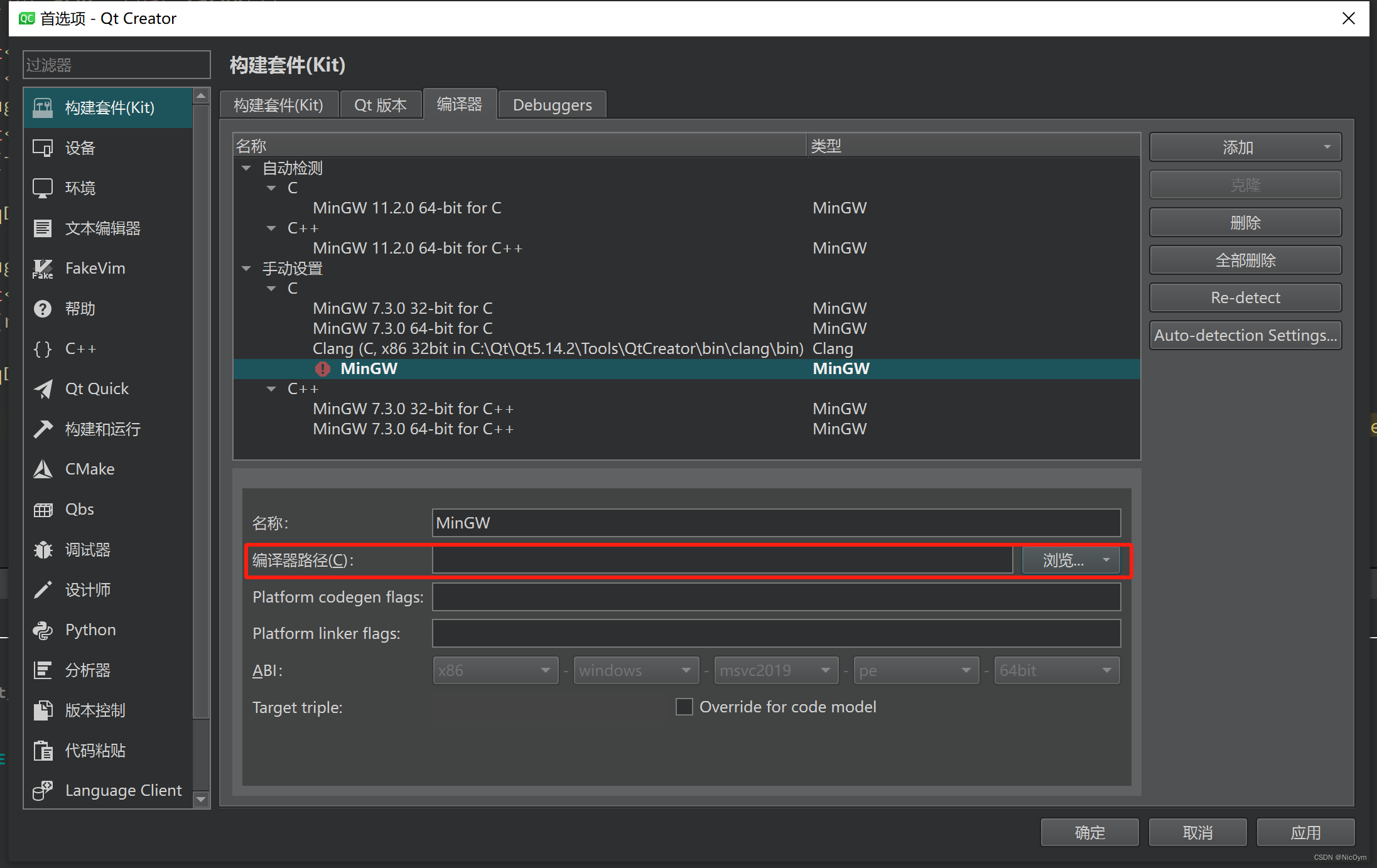Click the 应用 button
Screen dimensions: 1377x868
point(1305,833)
